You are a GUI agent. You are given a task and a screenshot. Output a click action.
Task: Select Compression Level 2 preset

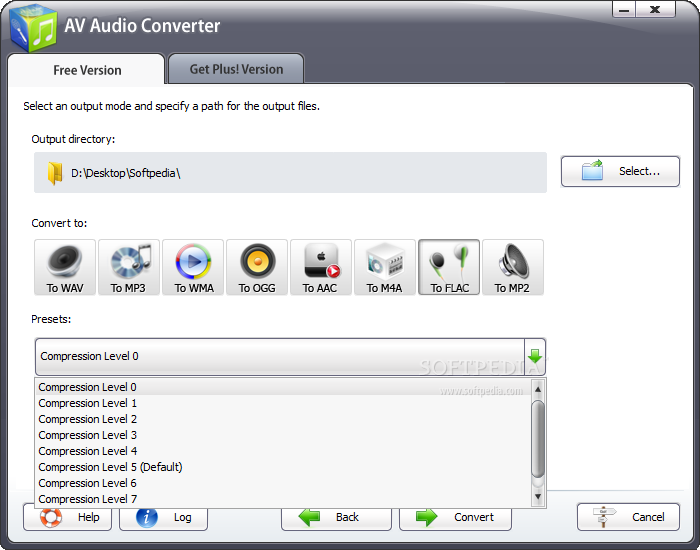point(283,419)
